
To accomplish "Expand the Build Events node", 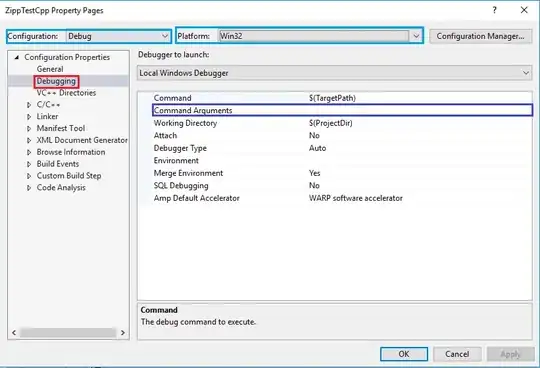I will click(29, 164).
